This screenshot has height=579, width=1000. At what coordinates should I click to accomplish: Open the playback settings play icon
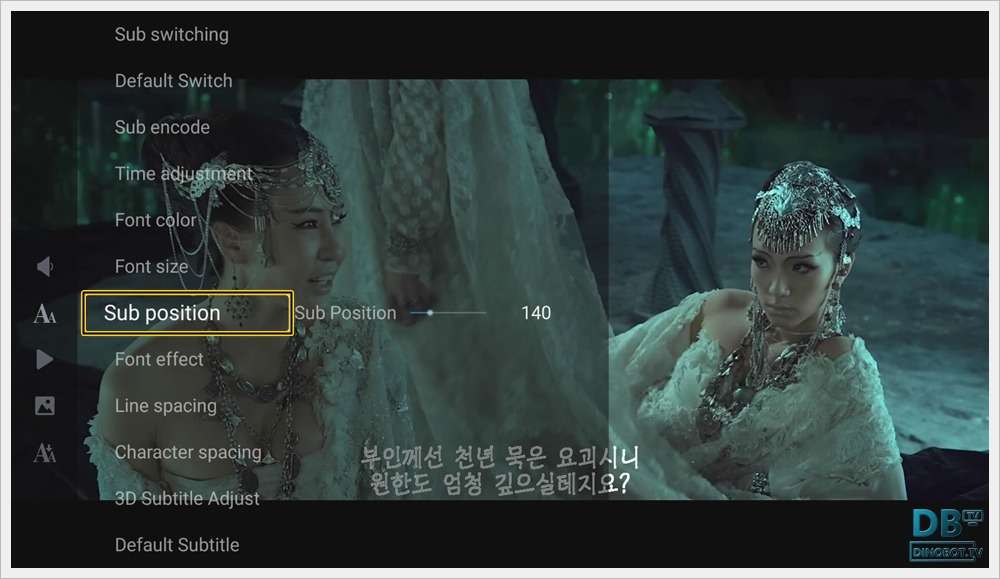point(45,360)
